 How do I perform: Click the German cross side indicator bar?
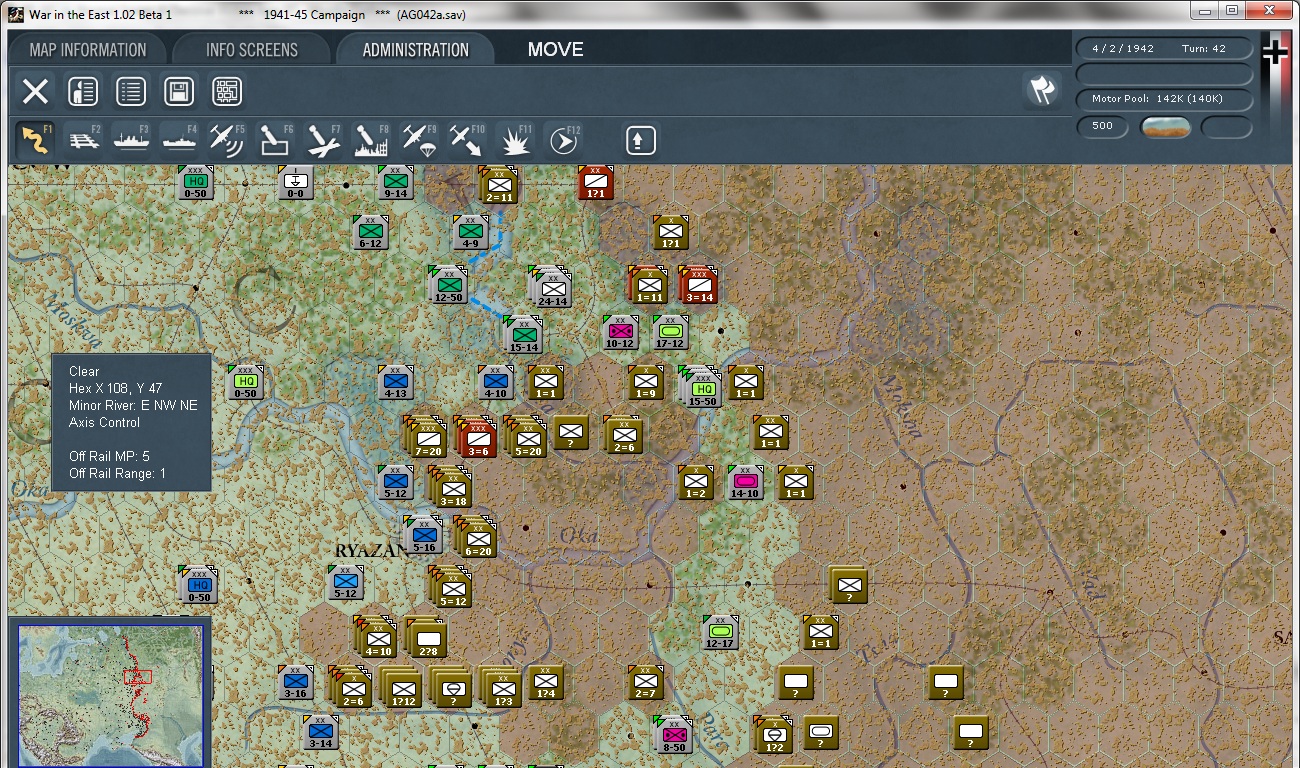click(x=1274, y=85)
